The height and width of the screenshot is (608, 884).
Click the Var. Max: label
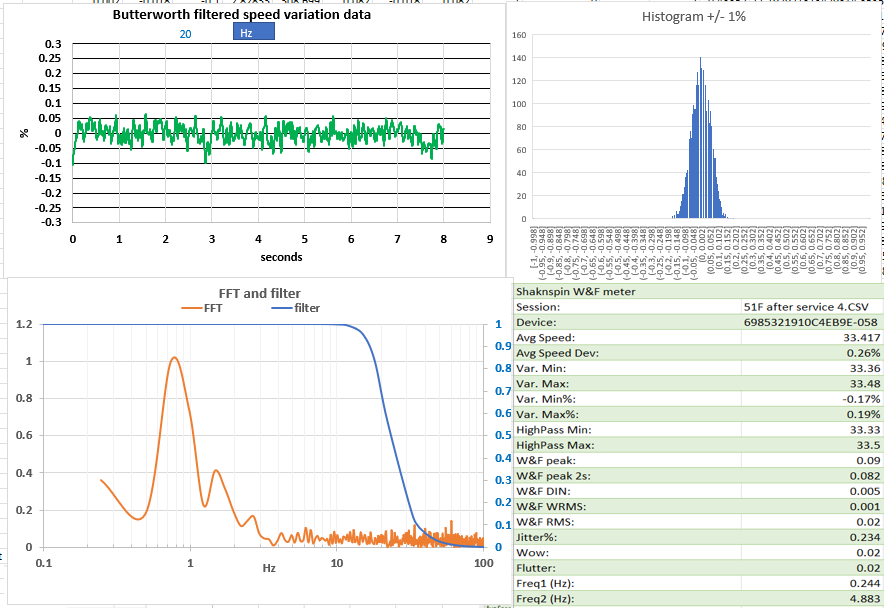click(x=542, y=384)
